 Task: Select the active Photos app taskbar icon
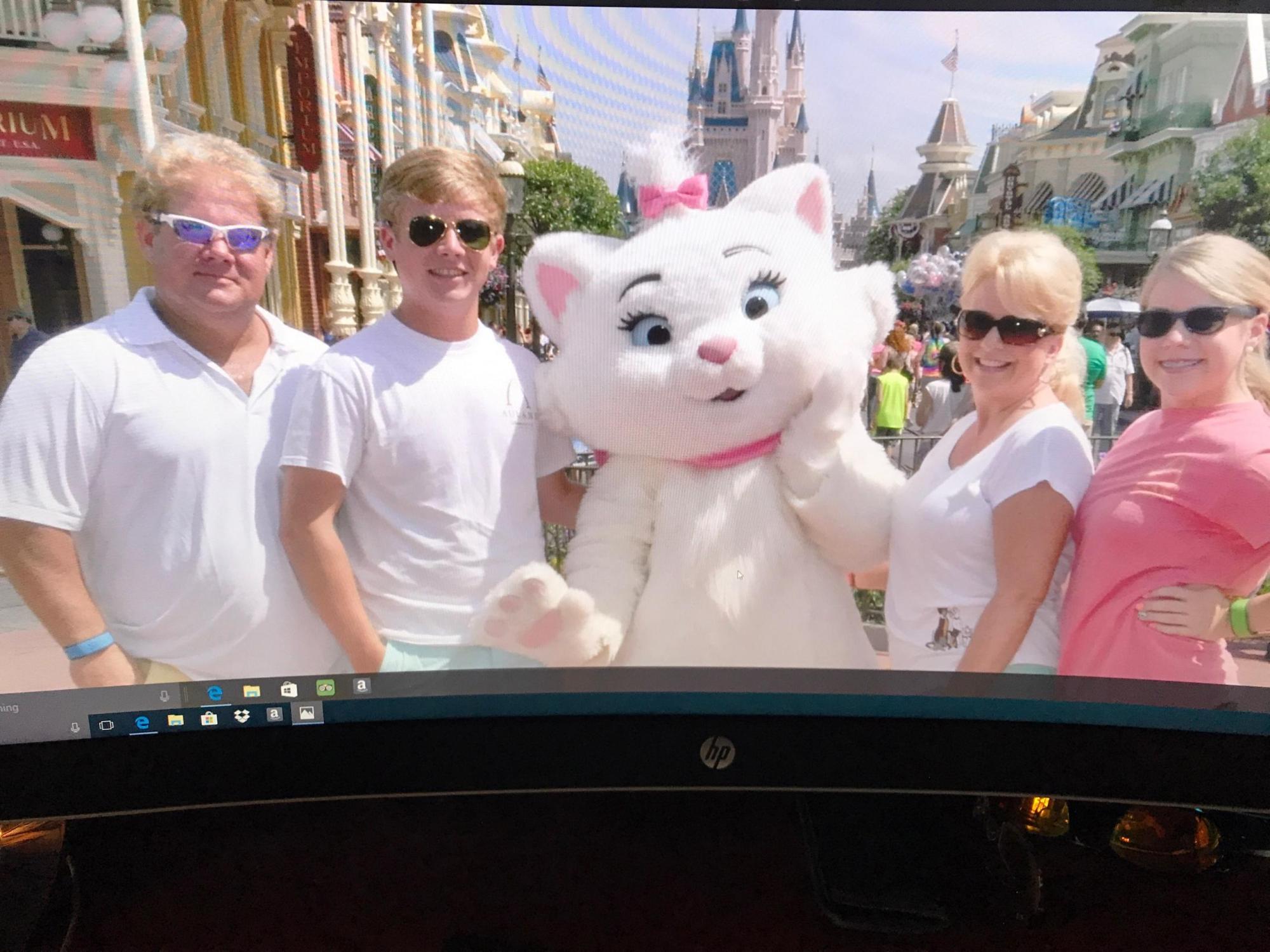[307, 713]
